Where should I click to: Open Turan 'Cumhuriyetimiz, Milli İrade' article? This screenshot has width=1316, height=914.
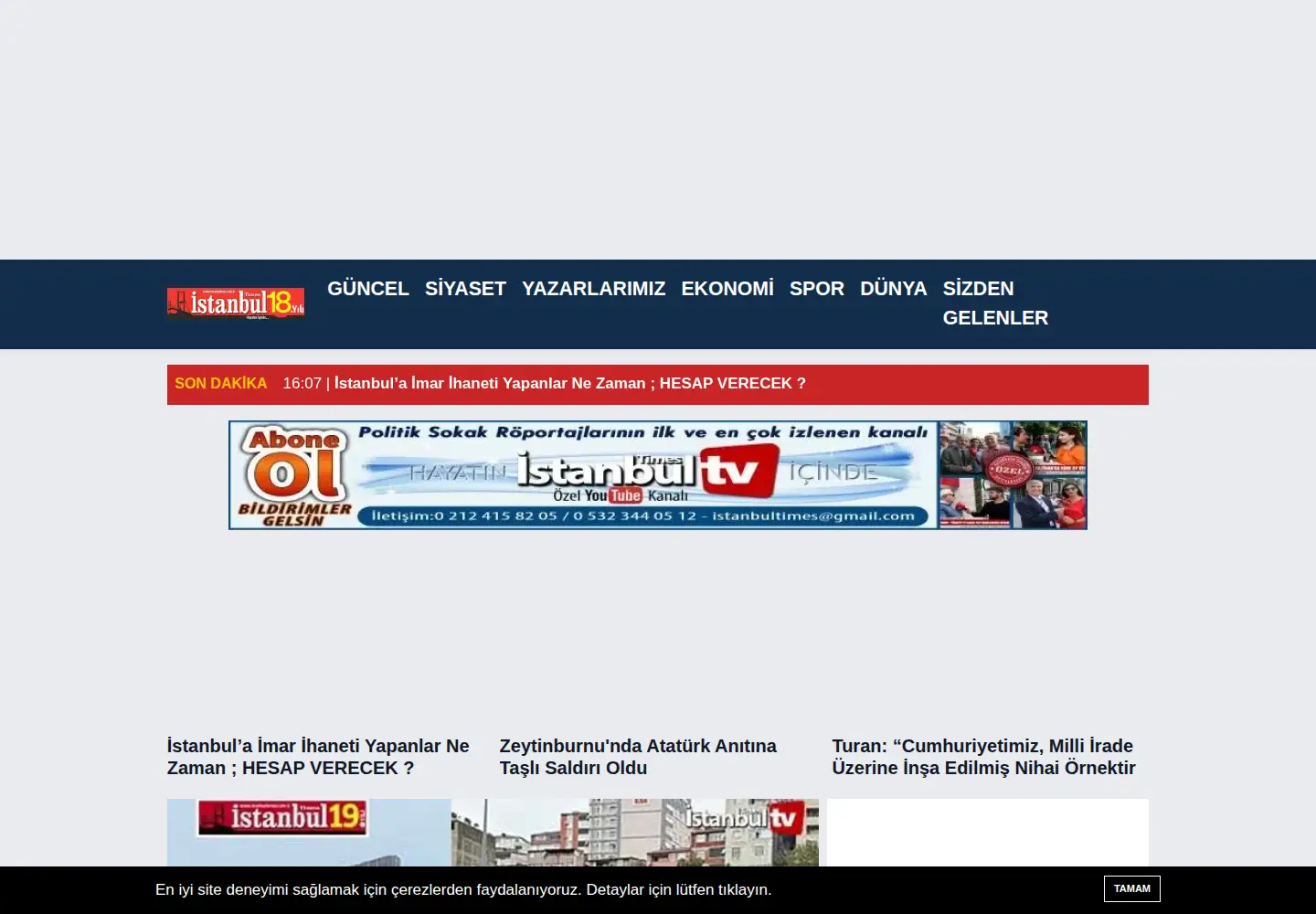point(984,757)
